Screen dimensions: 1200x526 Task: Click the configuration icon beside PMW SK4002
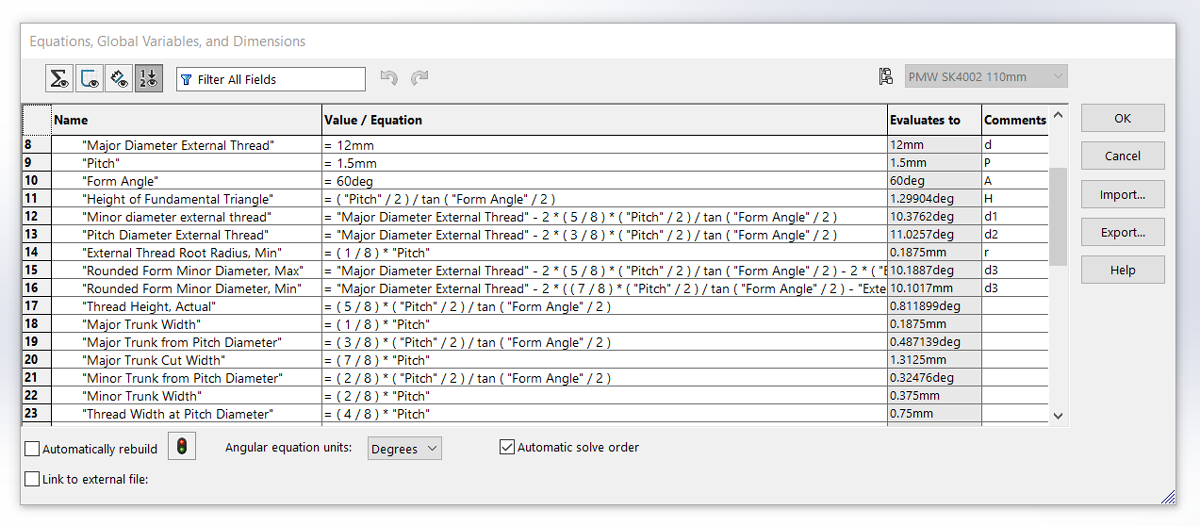[x=885, y=77]
